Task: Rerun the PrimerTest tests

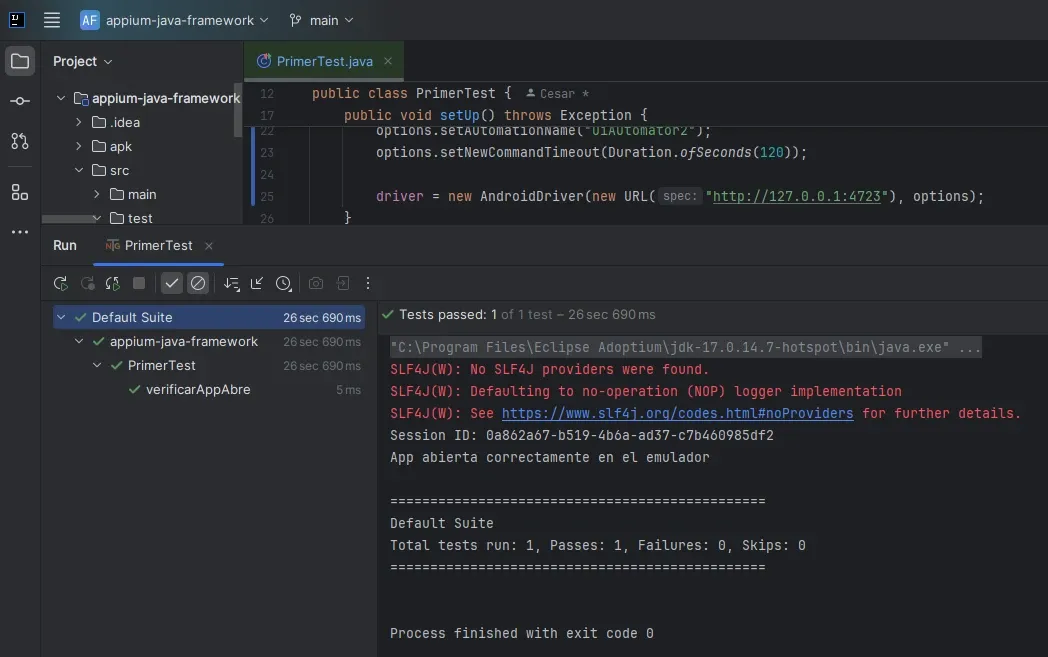Action: click(61, 283)
